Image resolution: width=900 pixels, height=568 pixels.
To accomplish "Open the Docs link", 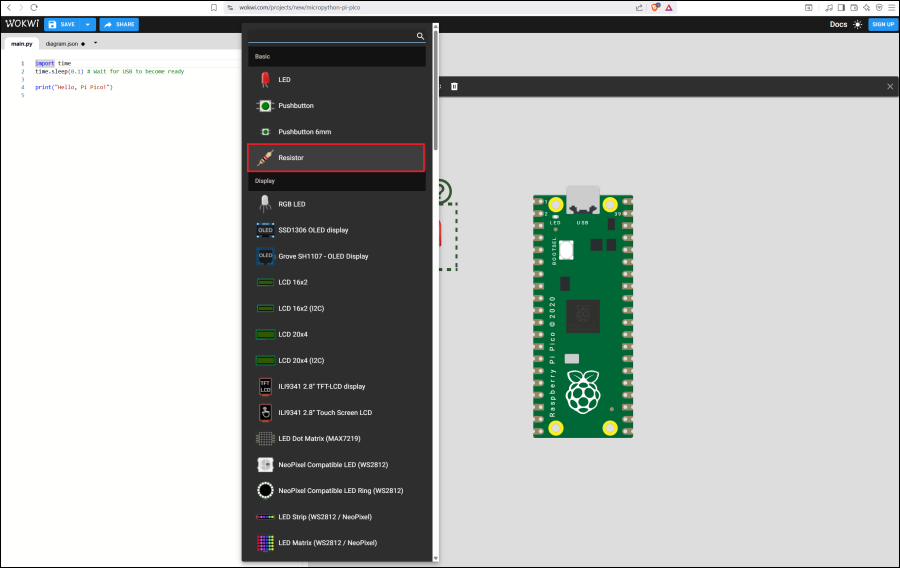I will tap(838, 24).
